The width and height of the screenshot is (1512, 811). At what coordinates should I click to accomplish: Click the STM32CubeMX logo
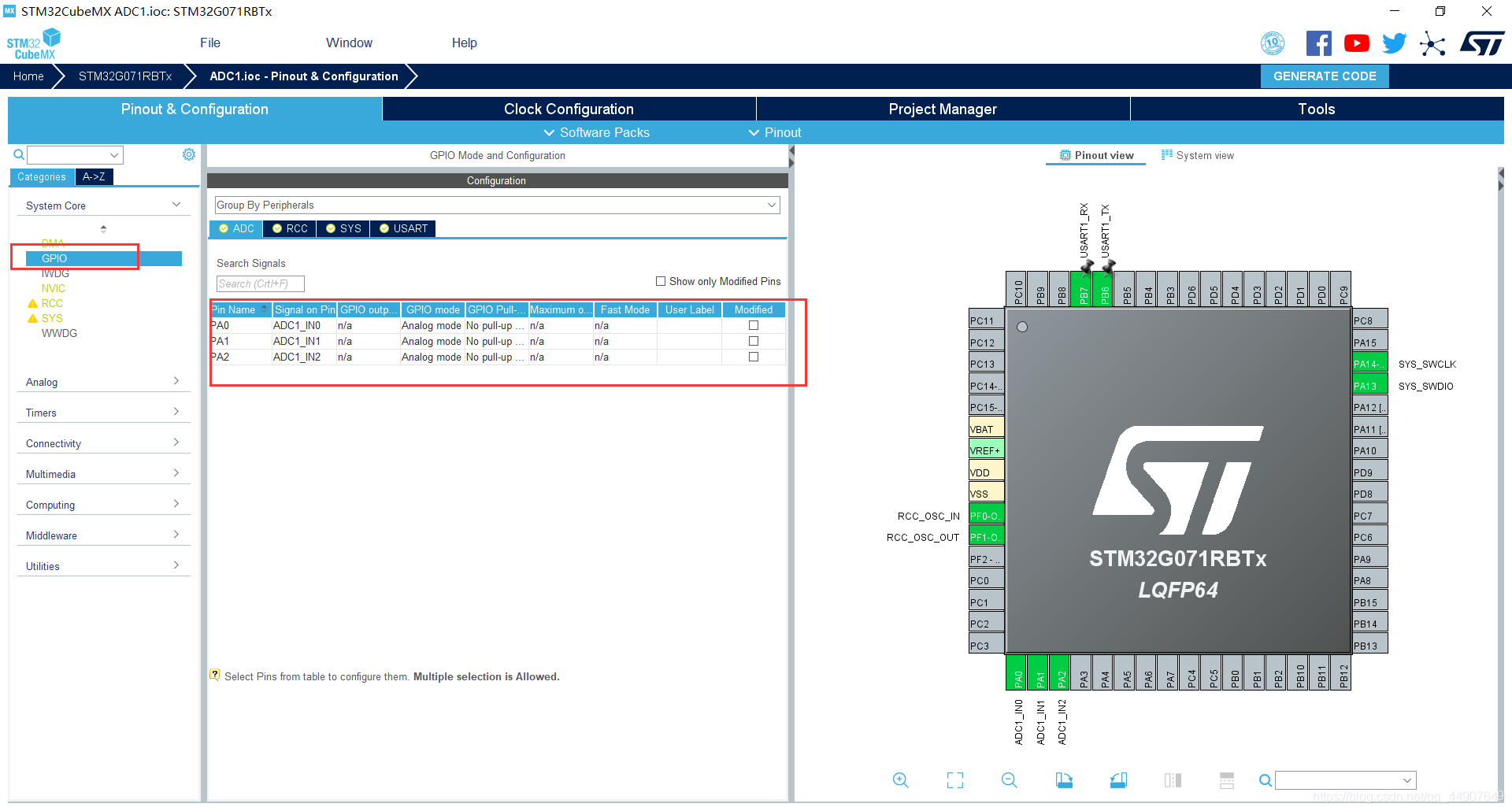(34, 44)
